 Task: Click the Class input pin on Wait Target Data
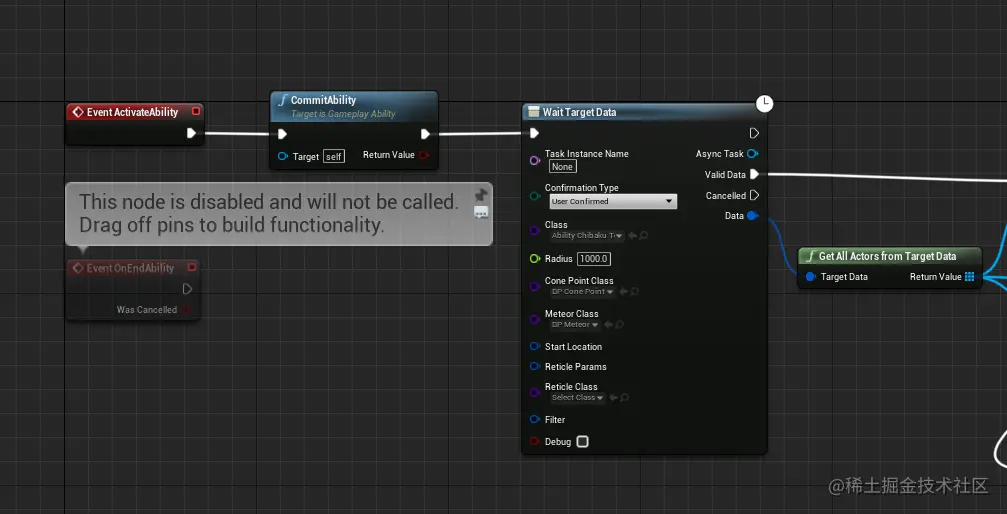534,230
